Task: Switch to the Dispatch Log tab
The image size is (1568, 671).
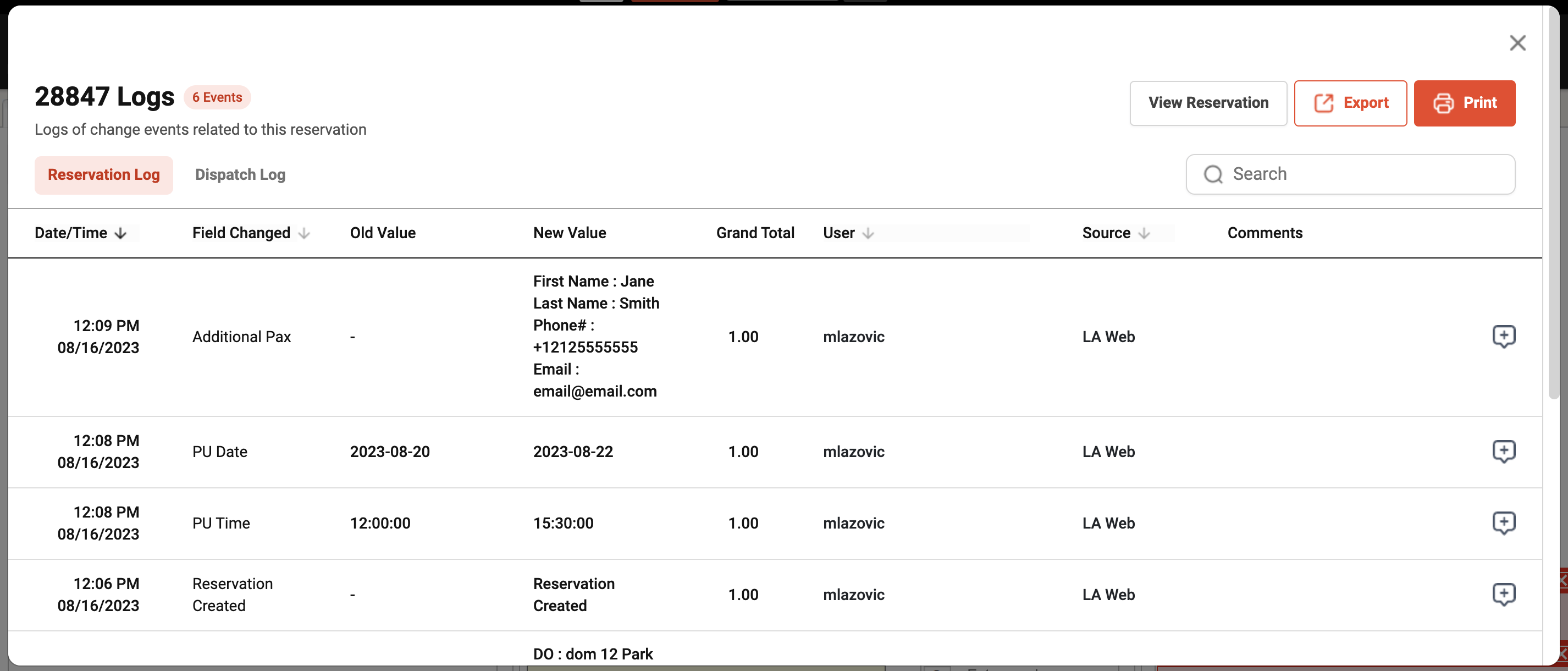Action: pyautogui.click(x=240, y=175)
